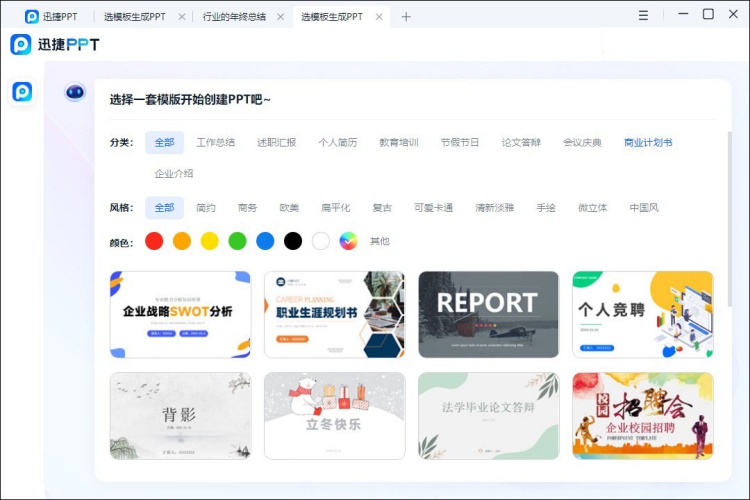Image resolution: width=750 pixels, height=500 pixels.
Task: Pick the black color swatch
Action: [293, 241]
